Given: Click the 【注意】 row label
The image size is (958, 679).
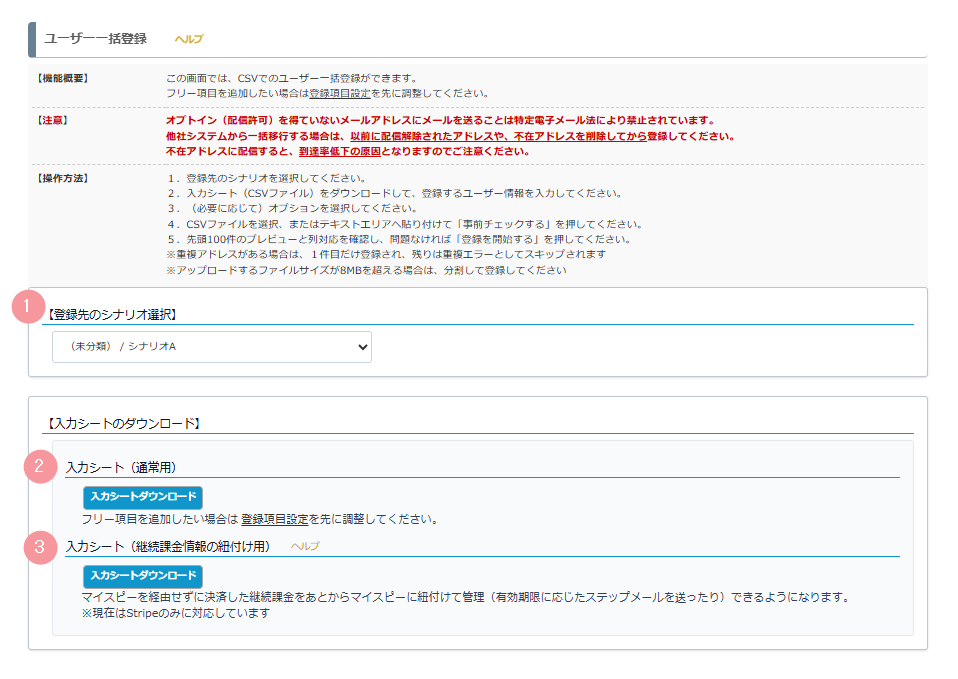Looking at the screenshot, I should 52,120.
